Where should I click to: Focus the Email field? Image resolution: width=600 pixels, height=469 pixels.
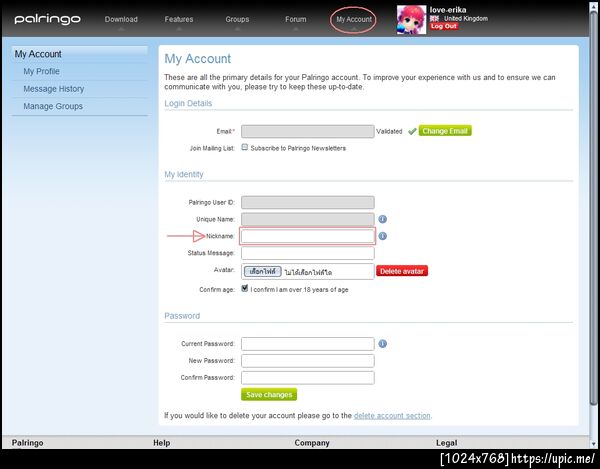coord(308,131)
